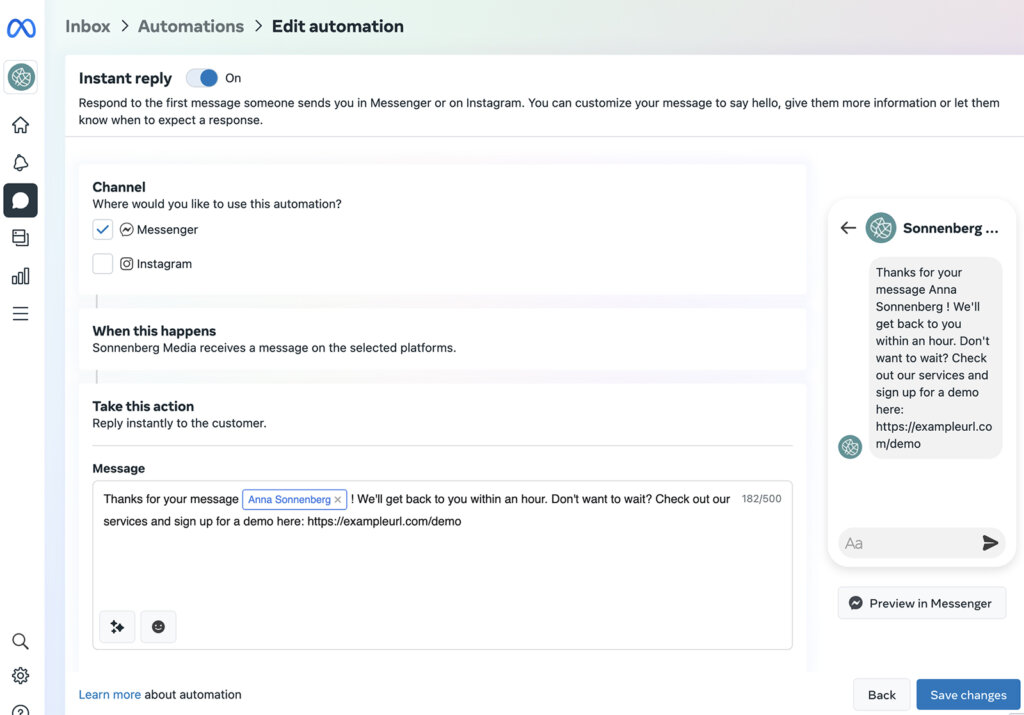Click the Meta logo in the corner
Screen dimensions: 1024x715
coord(21,27)
